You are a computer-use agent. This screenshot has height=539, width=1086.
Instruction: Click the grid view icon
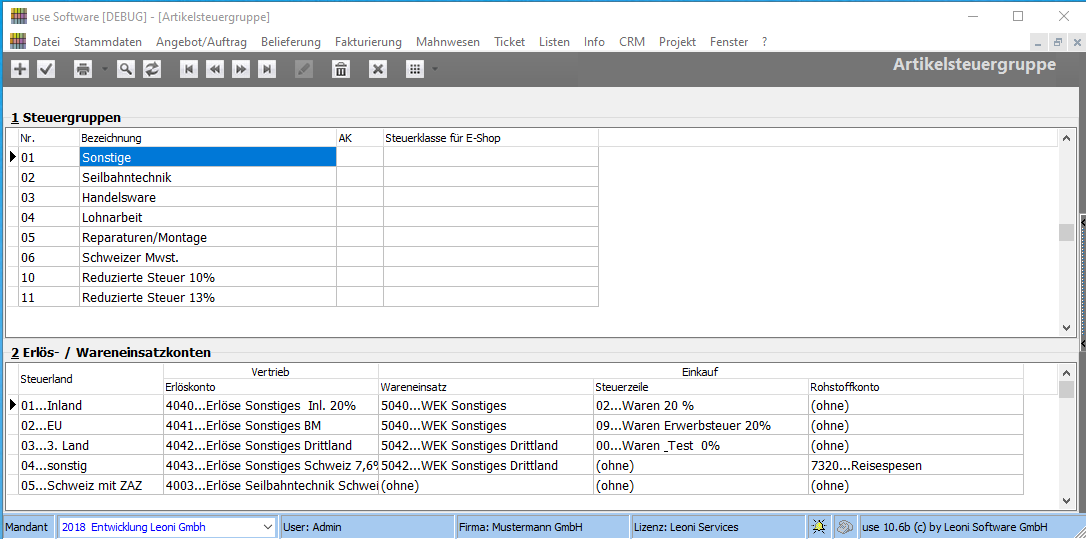click(x=414, y=69)
